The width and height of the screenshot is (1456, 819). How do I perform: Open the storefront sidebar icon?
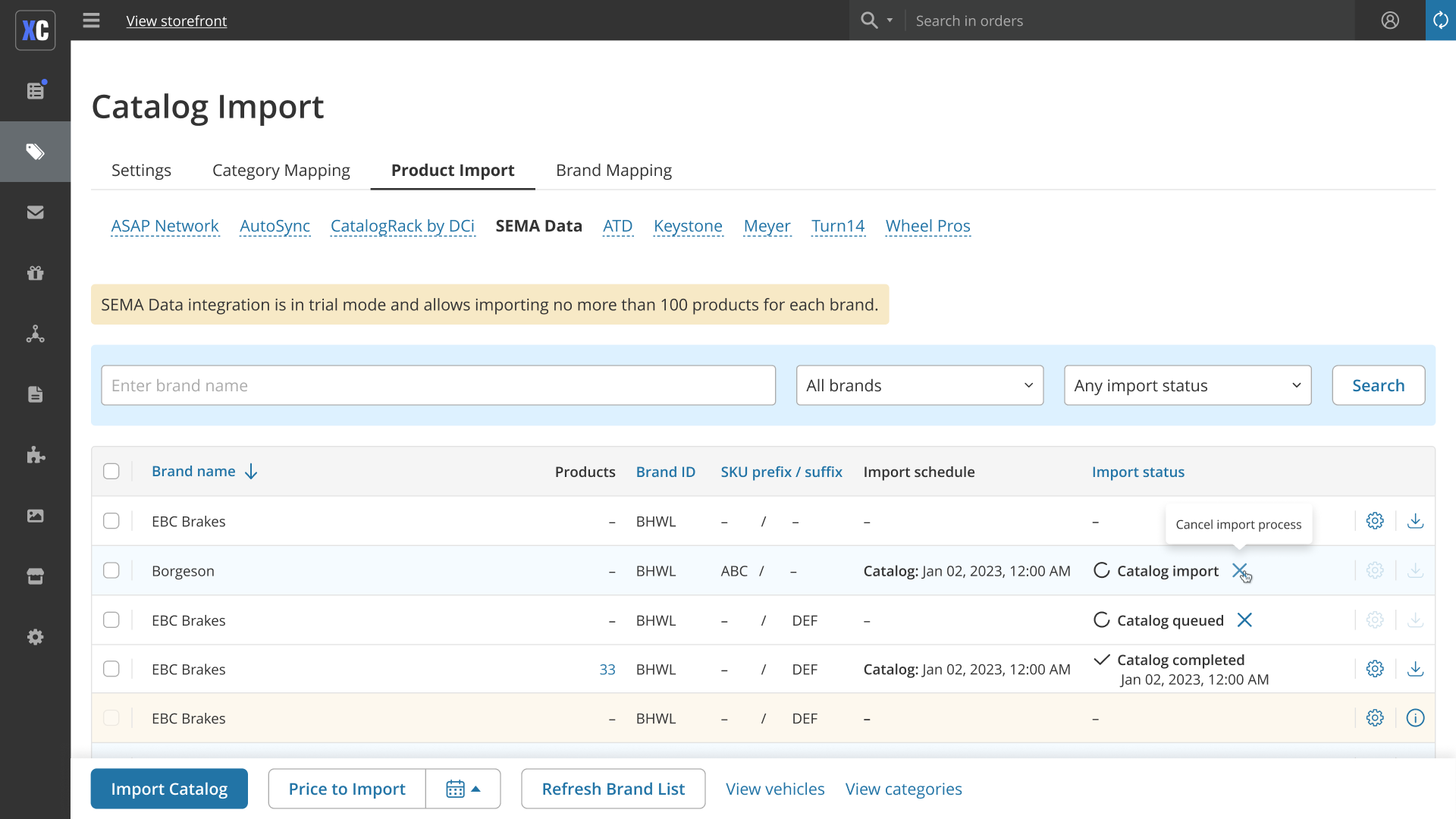point(36,576)
